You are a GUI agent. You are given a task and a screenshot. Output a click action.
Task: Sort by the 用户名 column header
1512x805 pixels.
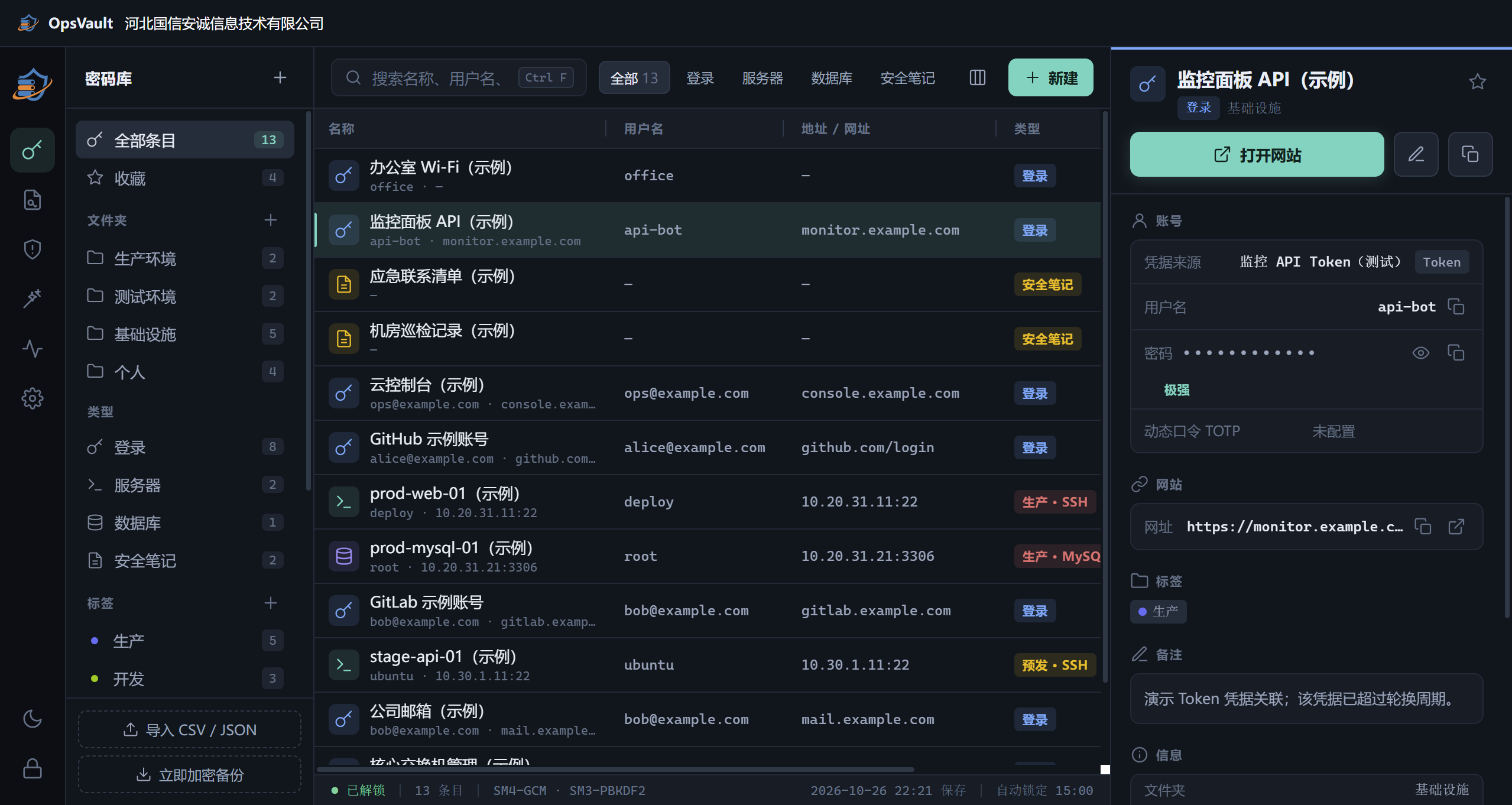tap(643, 128)
